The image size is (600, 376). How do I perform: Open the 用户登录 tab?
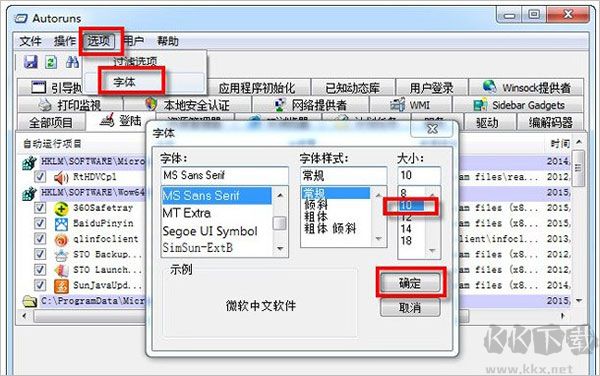tap(431, 88)
